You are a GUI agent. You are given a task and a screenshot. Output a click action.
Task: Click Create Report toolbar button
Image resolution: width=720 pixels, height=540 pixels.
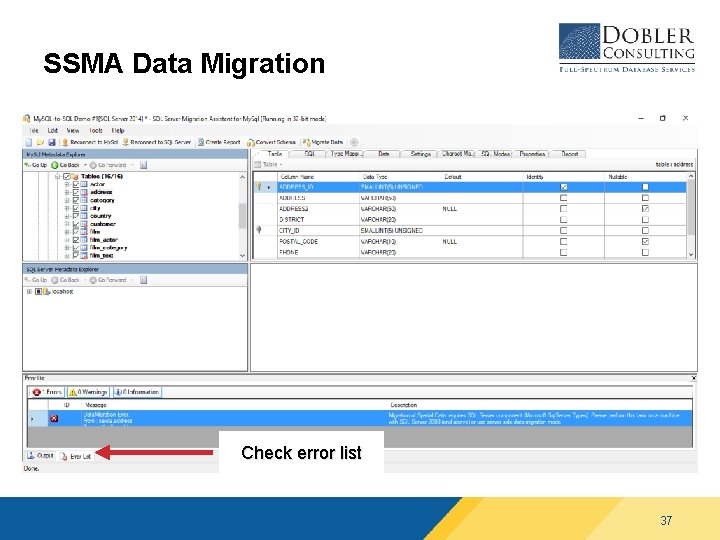[x=219, y=142]
